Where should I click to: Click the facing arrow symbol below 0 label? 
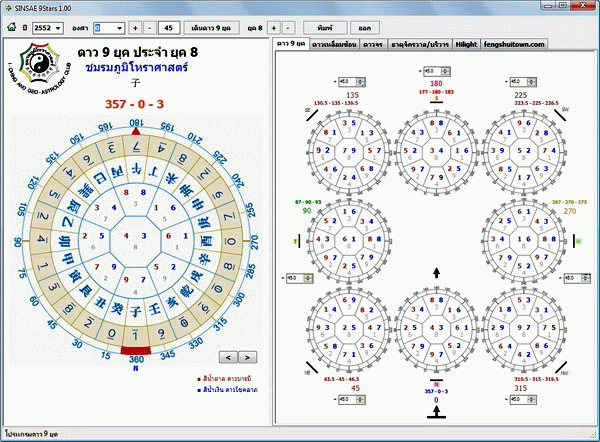click(x=436, y=412)
